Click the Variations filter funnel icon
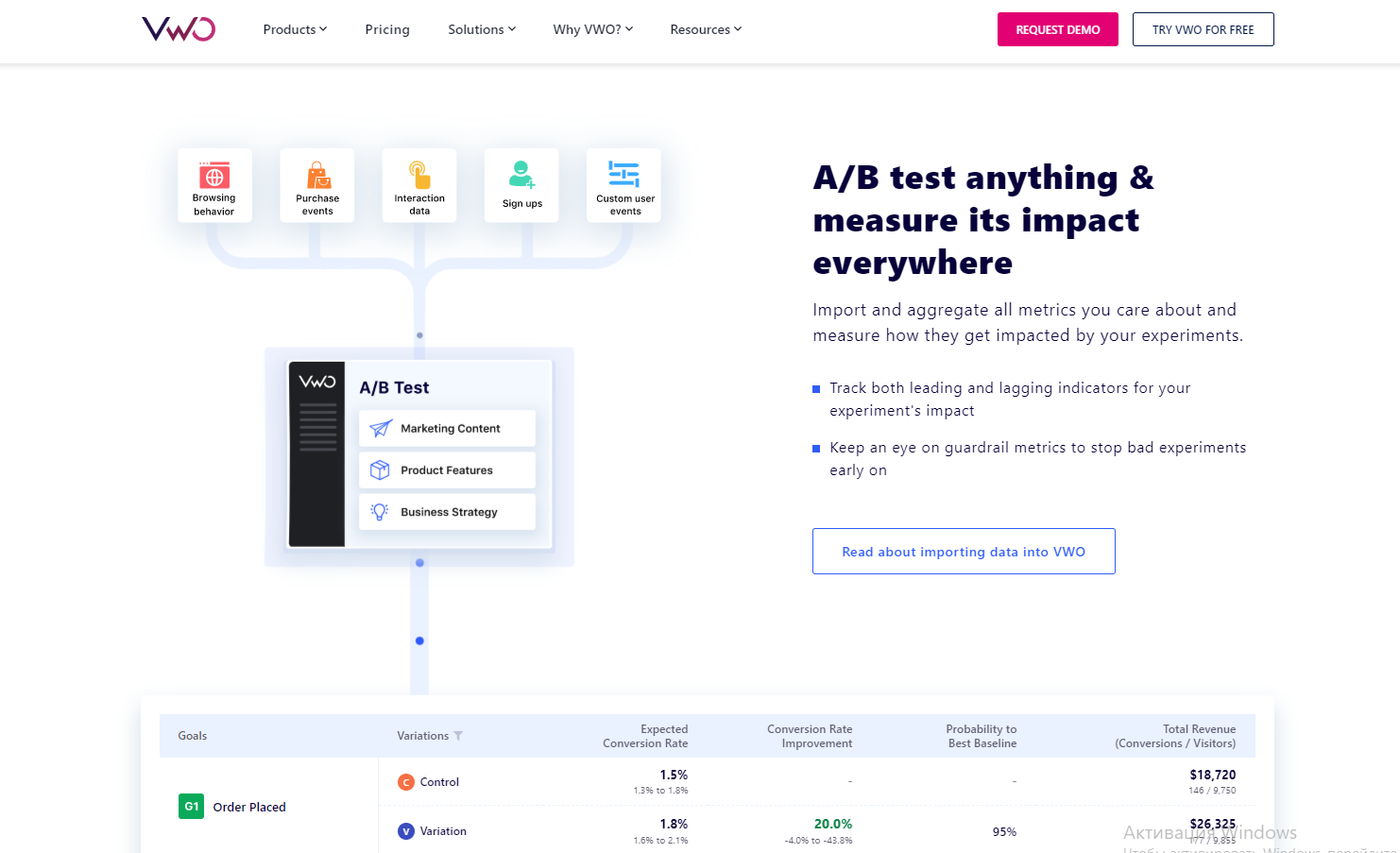The height and width of the screenshot is (853, 1400). coord(458,736)
